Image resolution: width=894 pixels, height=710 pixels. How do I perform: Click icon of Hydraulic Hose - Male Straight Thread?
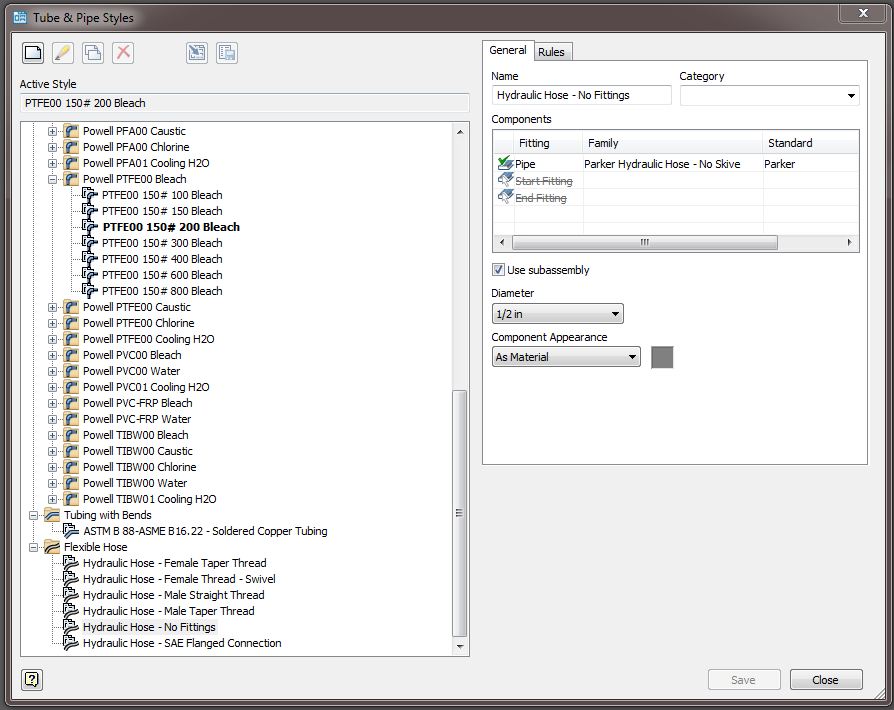pos(71,595)
